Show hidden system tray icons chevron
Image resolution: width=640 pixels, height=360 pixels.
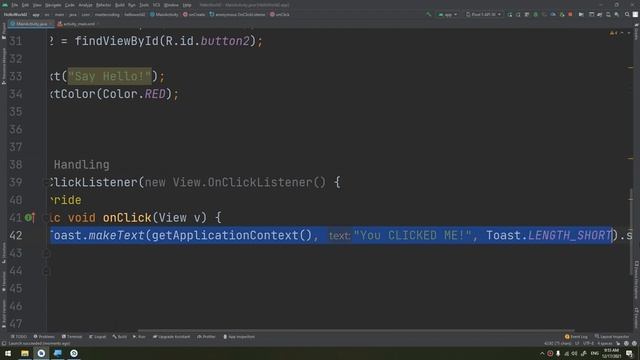(x=542, y=353)
